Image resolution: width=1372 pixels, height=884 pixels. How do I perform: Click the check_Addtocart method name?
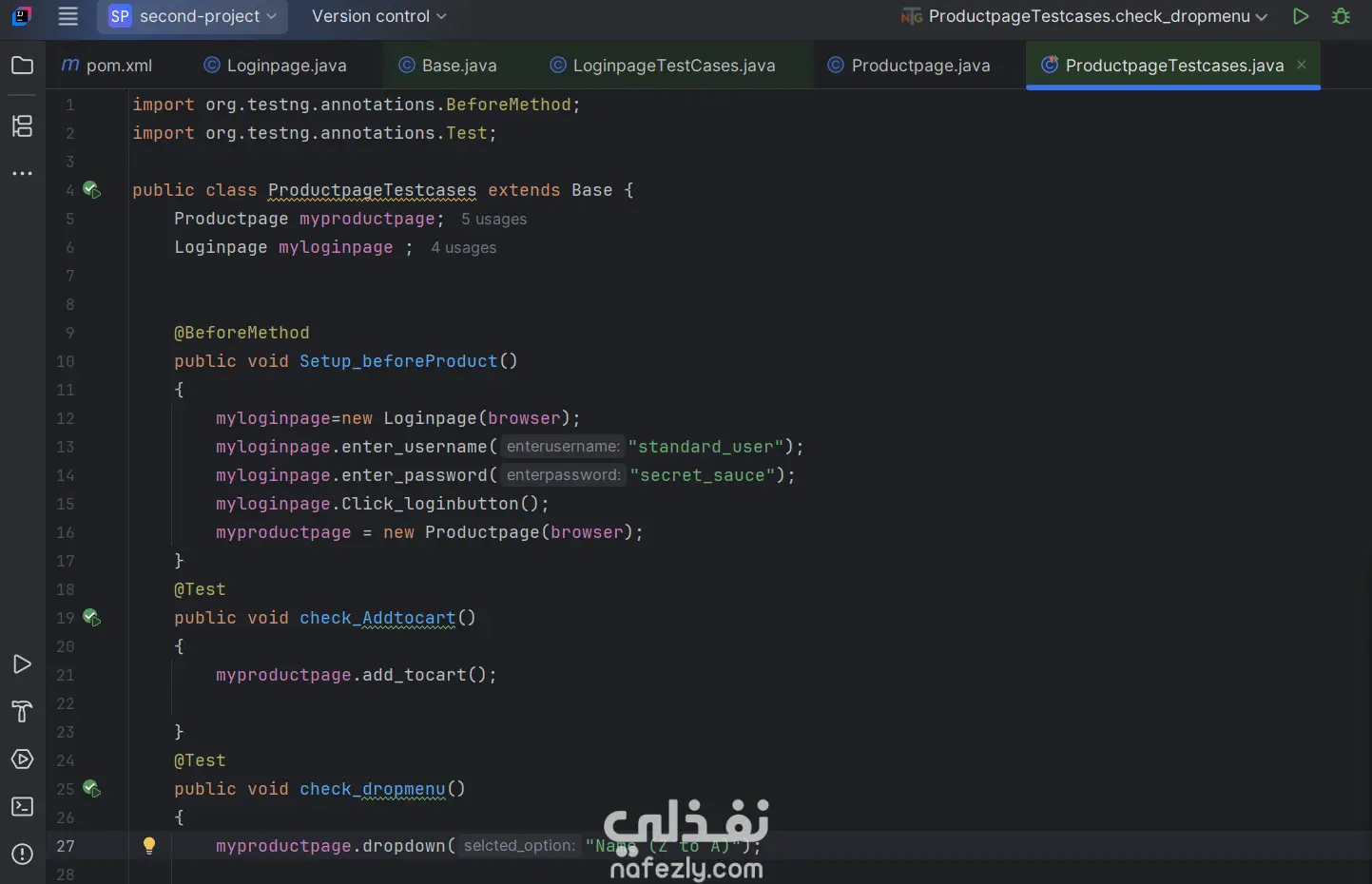coord(377,618)
